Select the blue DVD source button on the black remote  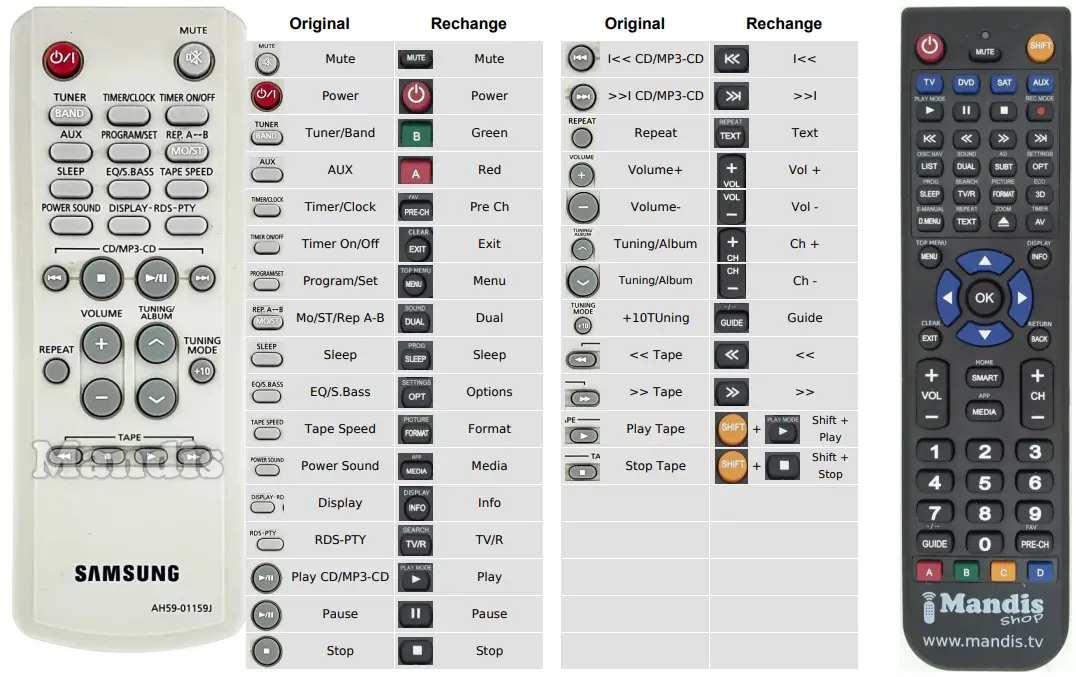[966, 83]
